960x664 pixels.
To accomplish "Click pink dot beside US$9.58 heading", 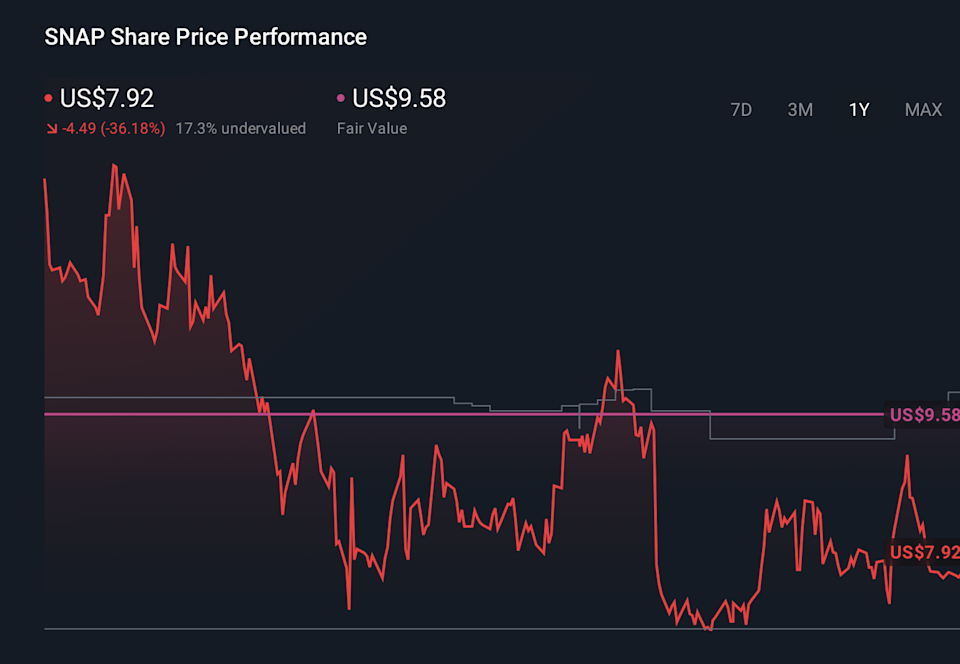I will (x=341, y=98).
